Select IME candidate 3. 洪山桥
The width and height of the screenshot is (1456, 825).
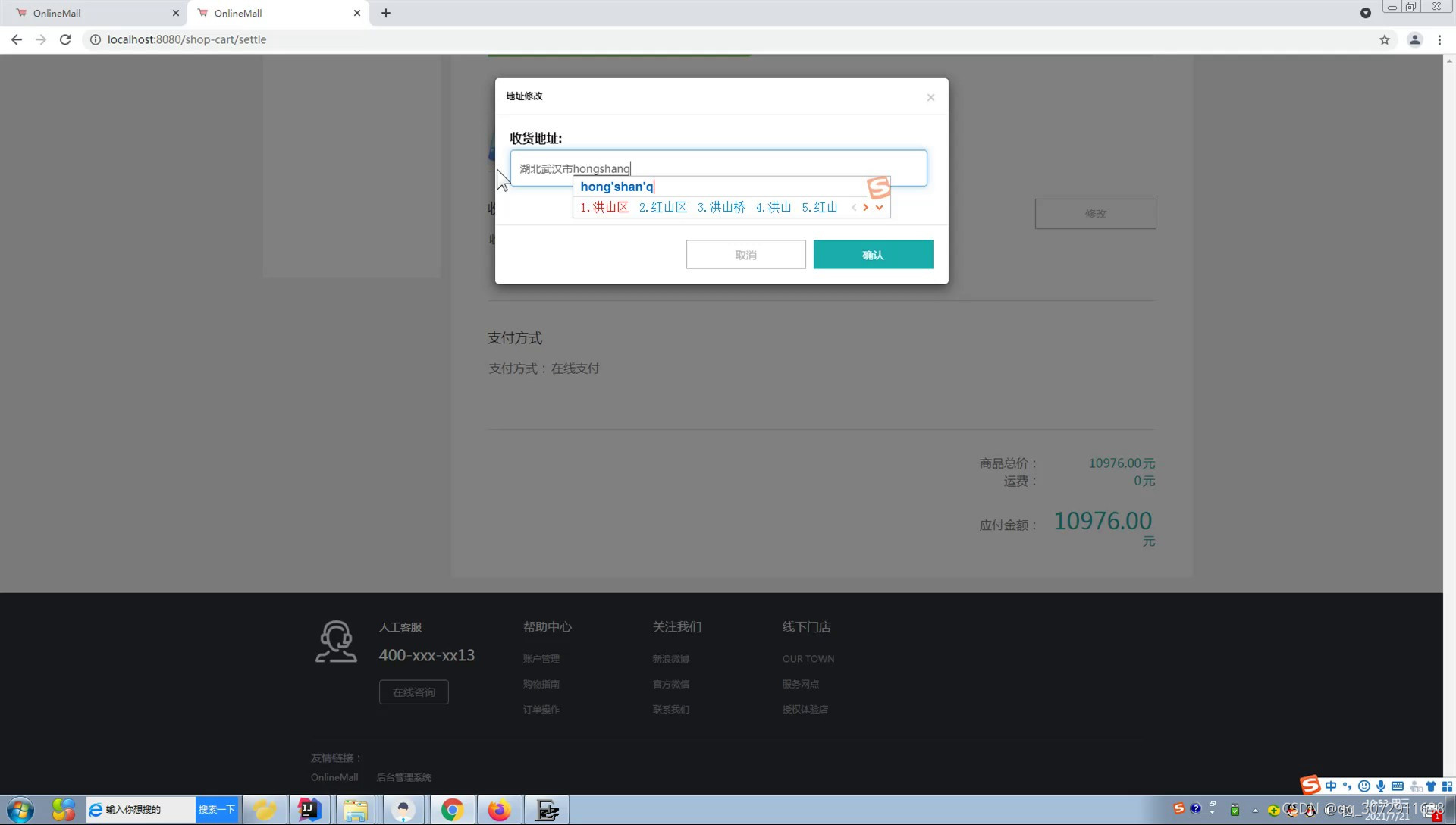[x=721, y=207]
